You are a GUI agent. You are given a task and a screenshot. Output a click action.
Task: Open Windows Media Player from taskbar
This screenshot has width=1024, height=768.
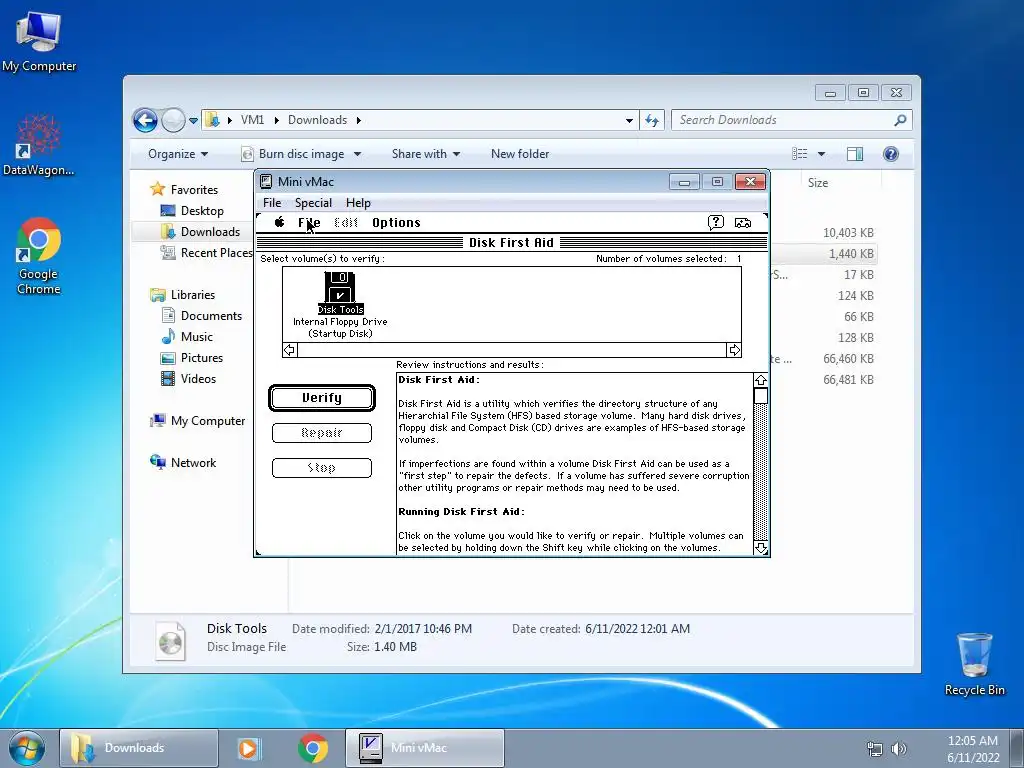tap(249, 748)
